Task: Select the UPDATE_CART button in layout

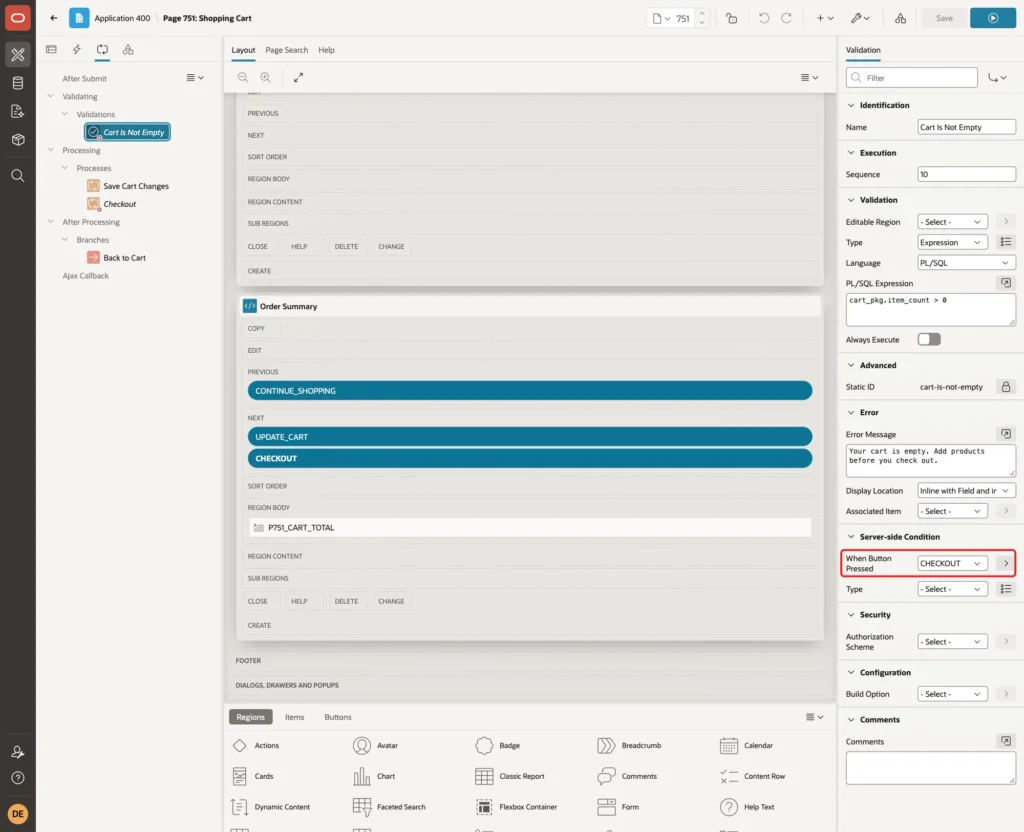Action: 530,437
